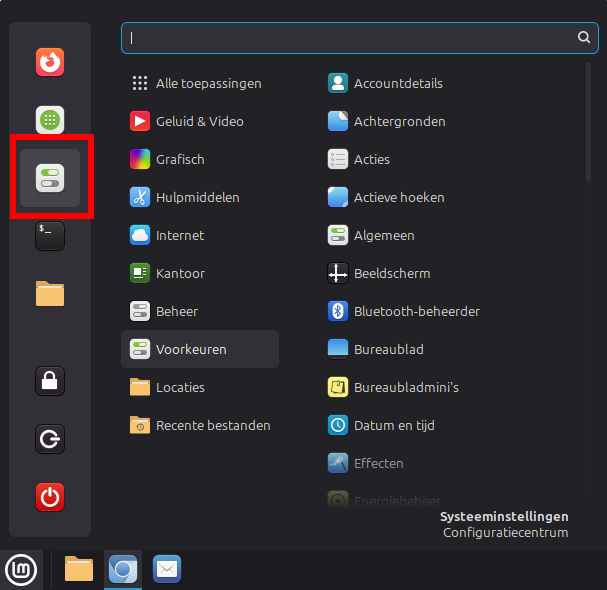Open the folder icon in the favorites sidebar

[x=50, y=293]
